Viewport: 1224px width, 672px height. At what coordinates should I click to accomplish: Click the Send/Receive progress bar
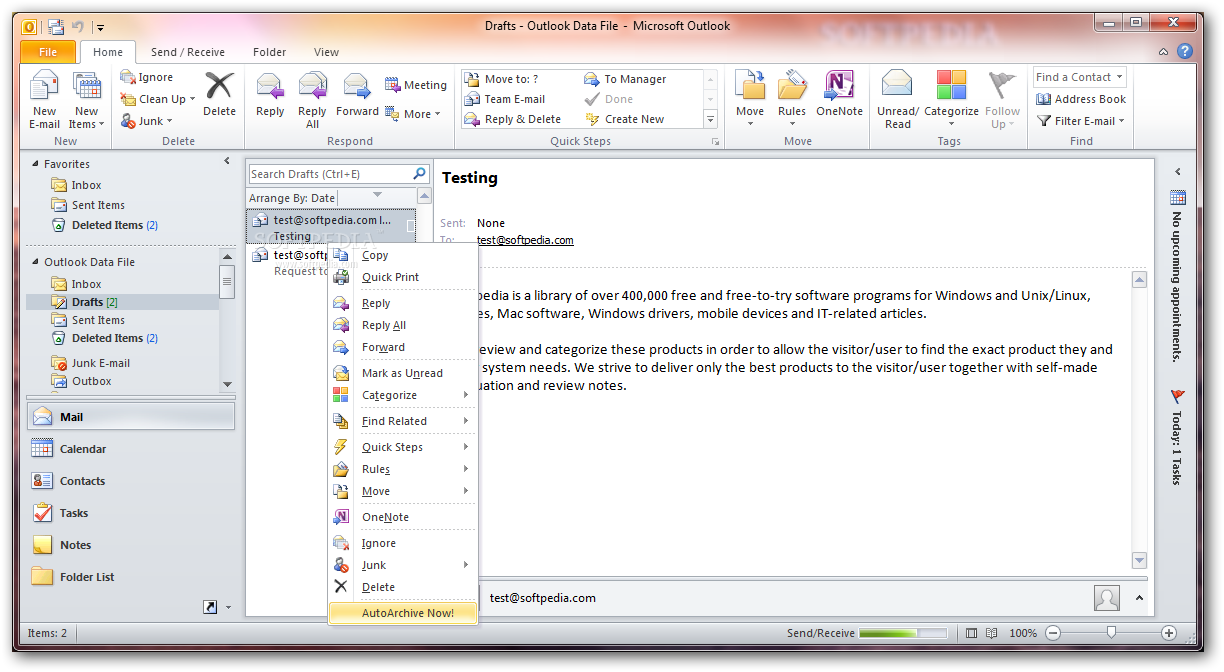tap(902, 633)
